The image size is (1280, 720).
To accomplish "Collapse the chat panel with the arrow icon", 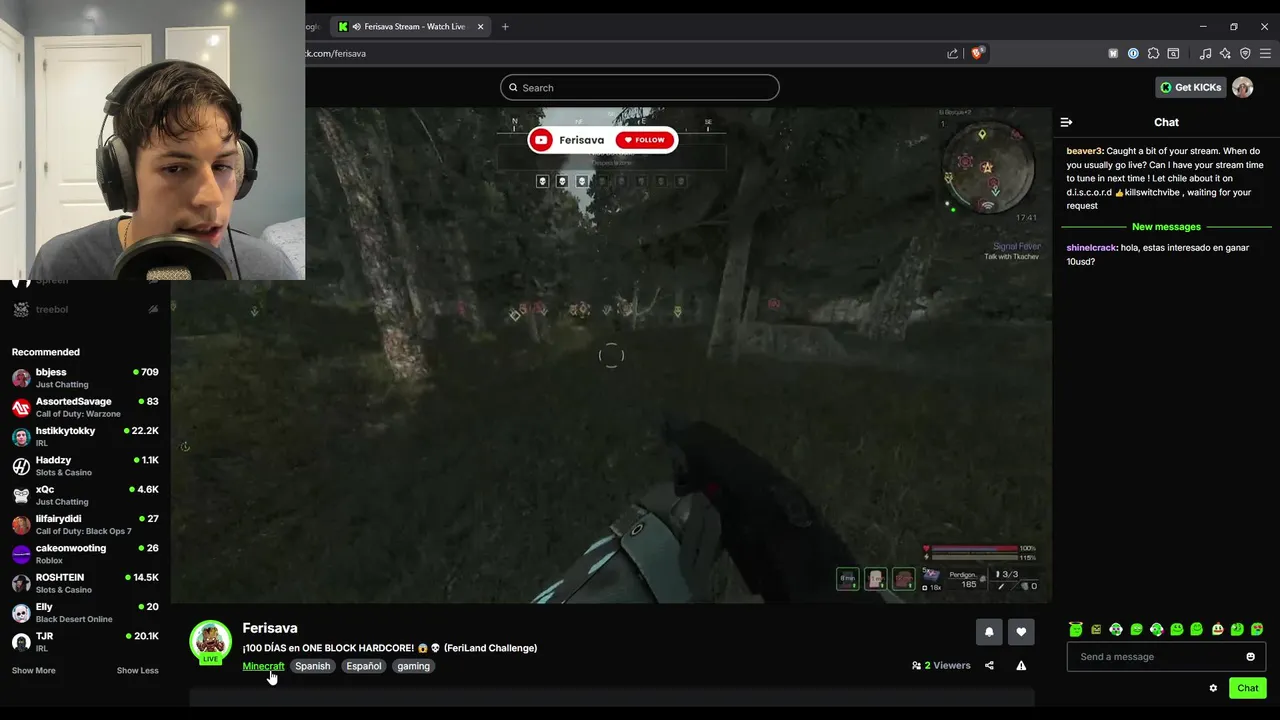I will [1066, 122].
